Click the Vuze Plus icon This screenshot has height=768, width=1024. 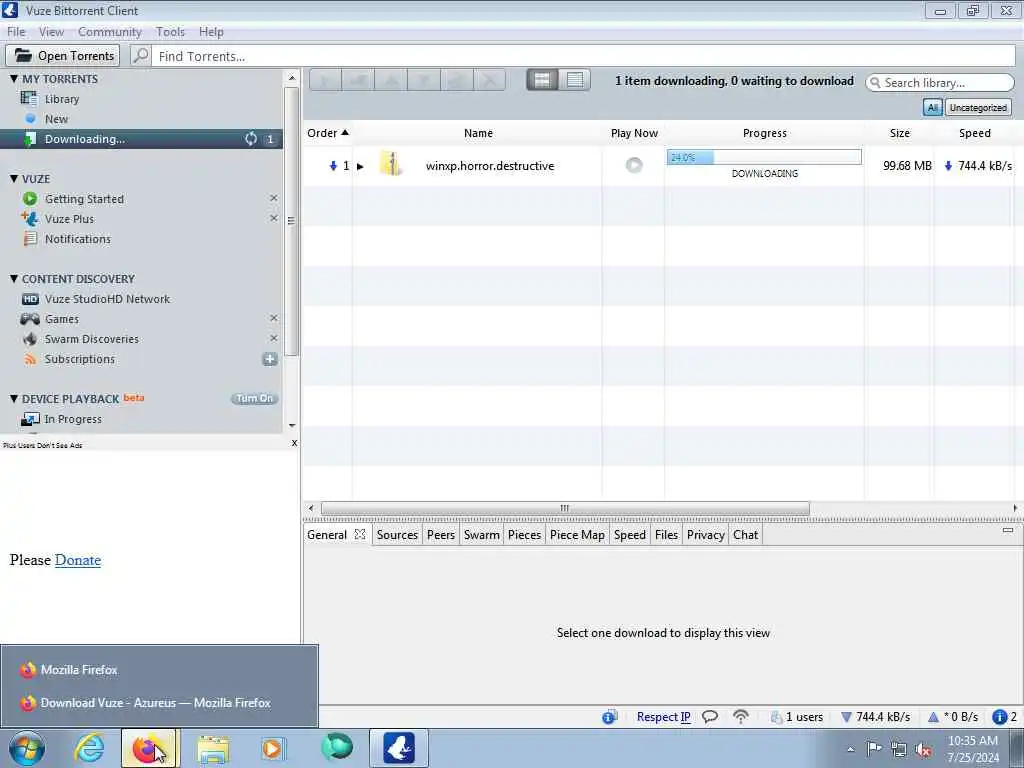[x=29, y=219]
